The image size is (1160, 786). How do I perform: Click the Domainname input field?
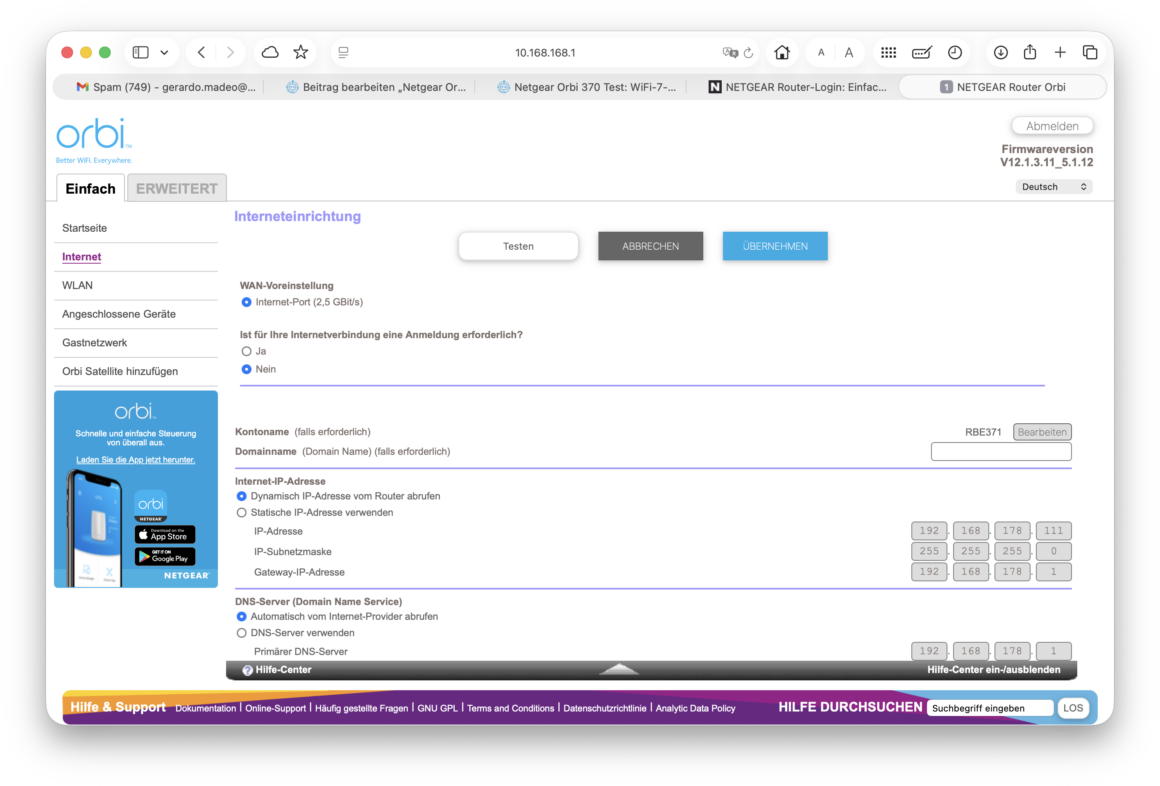[1001, 451]
